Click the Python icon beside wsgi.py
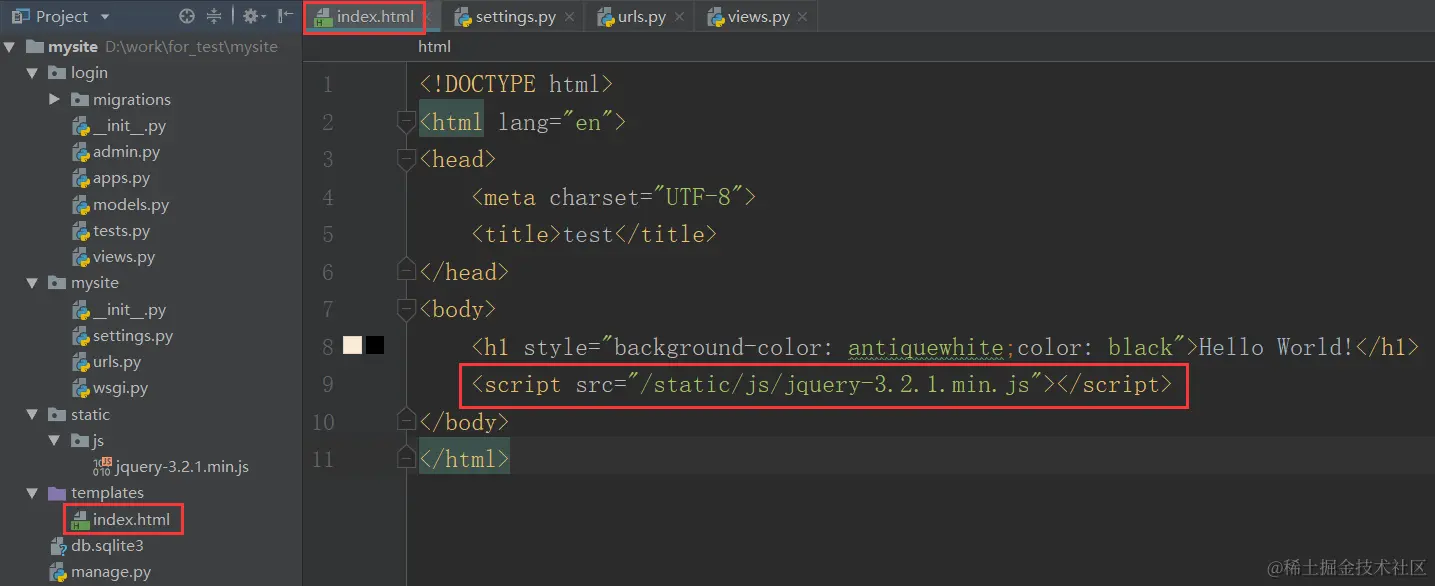This screenshot has height=586, width=1435. (81, 388)
